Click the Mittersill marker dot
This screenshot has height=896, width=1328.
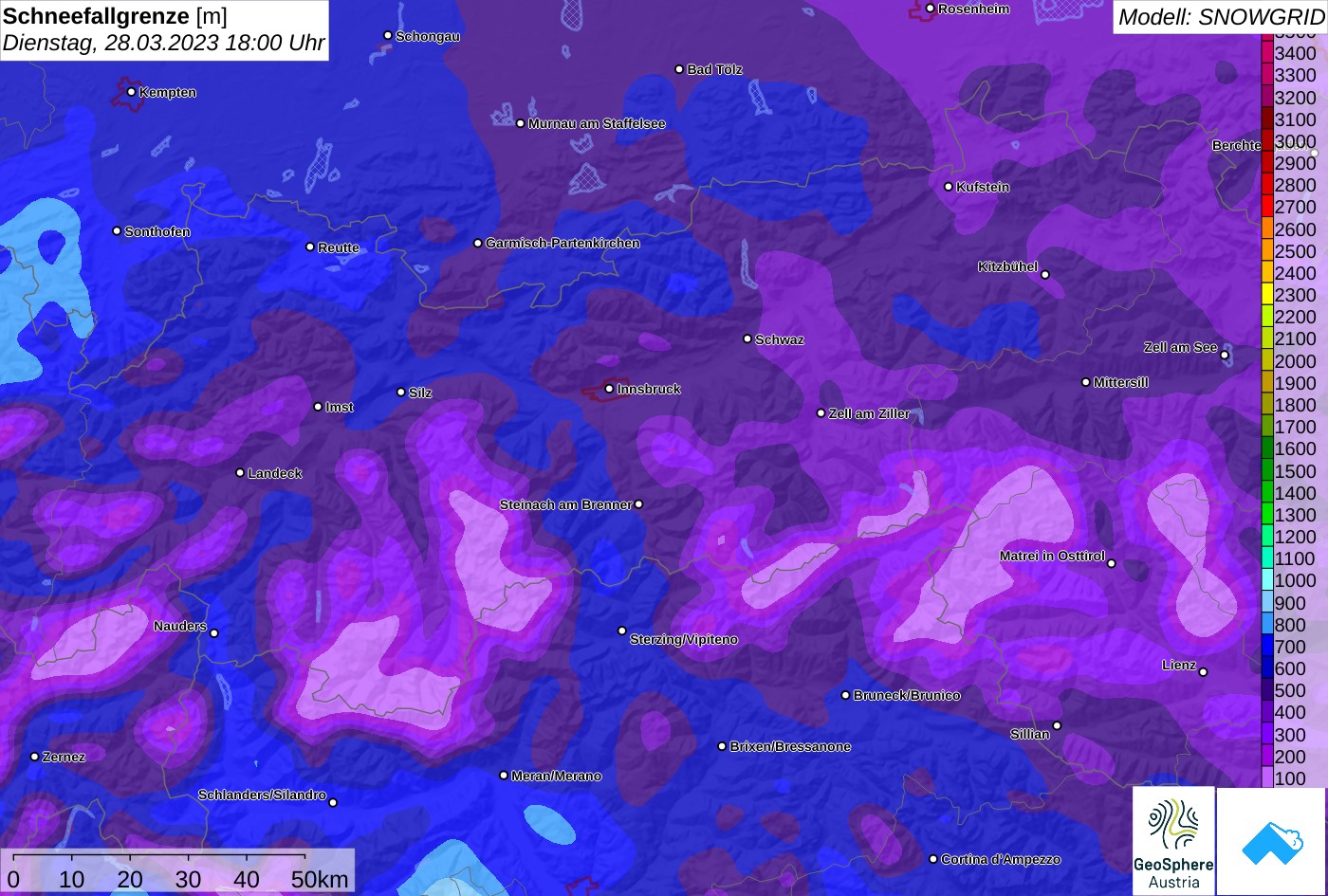(x=1086, y=382)
